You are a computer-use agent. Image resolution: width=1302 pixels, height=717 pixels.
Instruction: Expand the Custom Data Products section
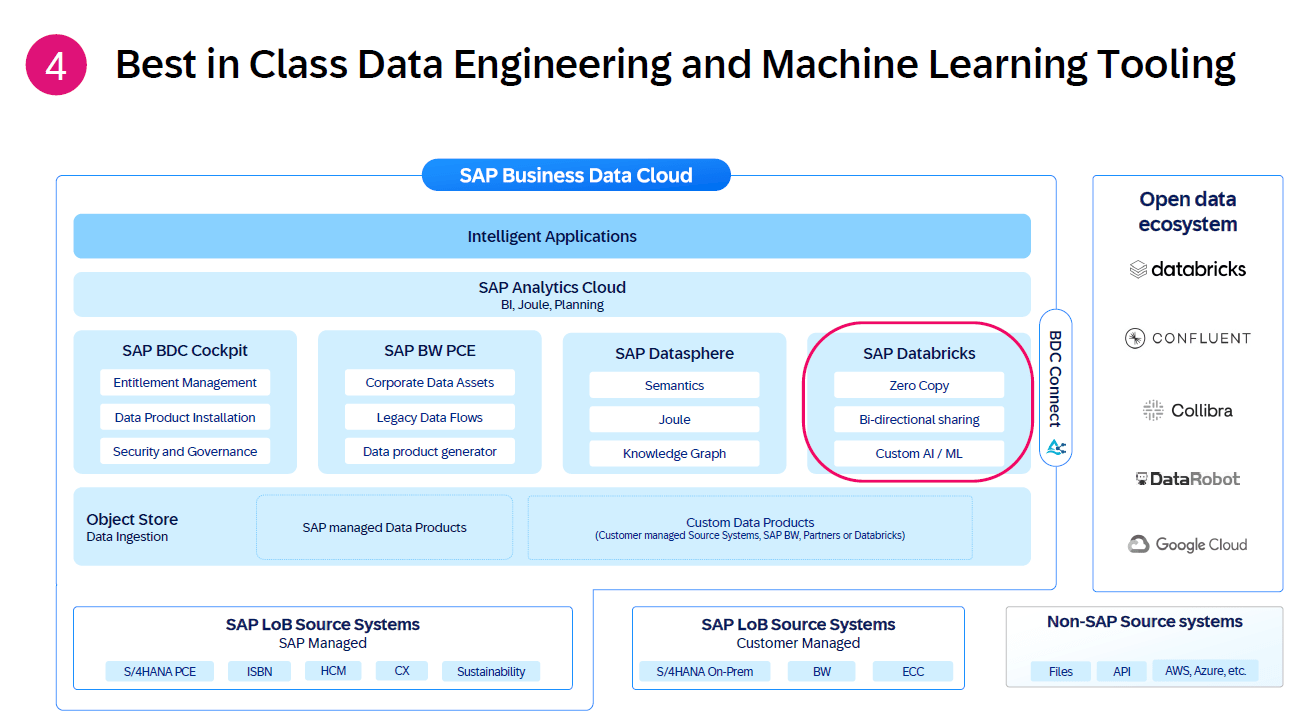(750, 526)
